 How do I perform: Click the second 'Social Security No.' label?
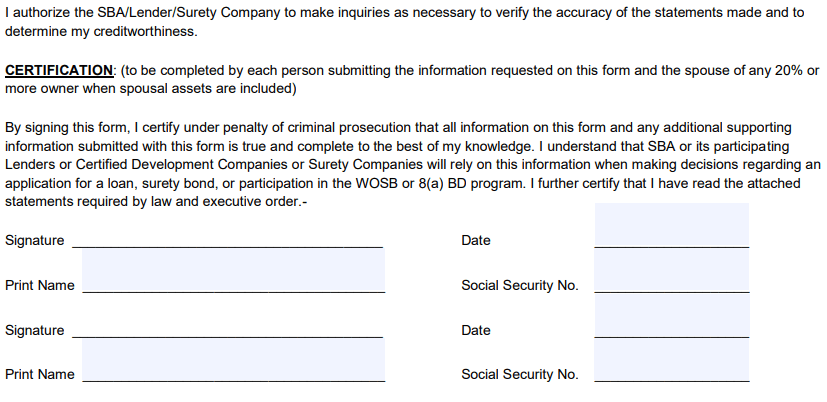point(520,375)
